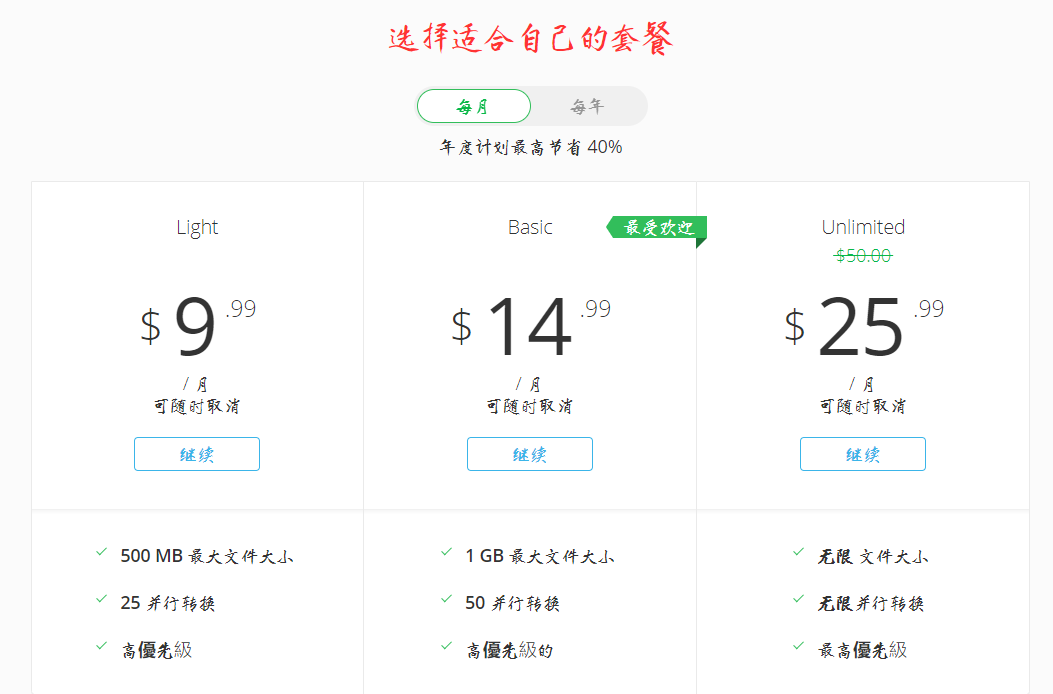Click the strikethrough $50.00 original price
Image resolution: width=1053 pixels, height=694 pixels.
click(863, 256)
